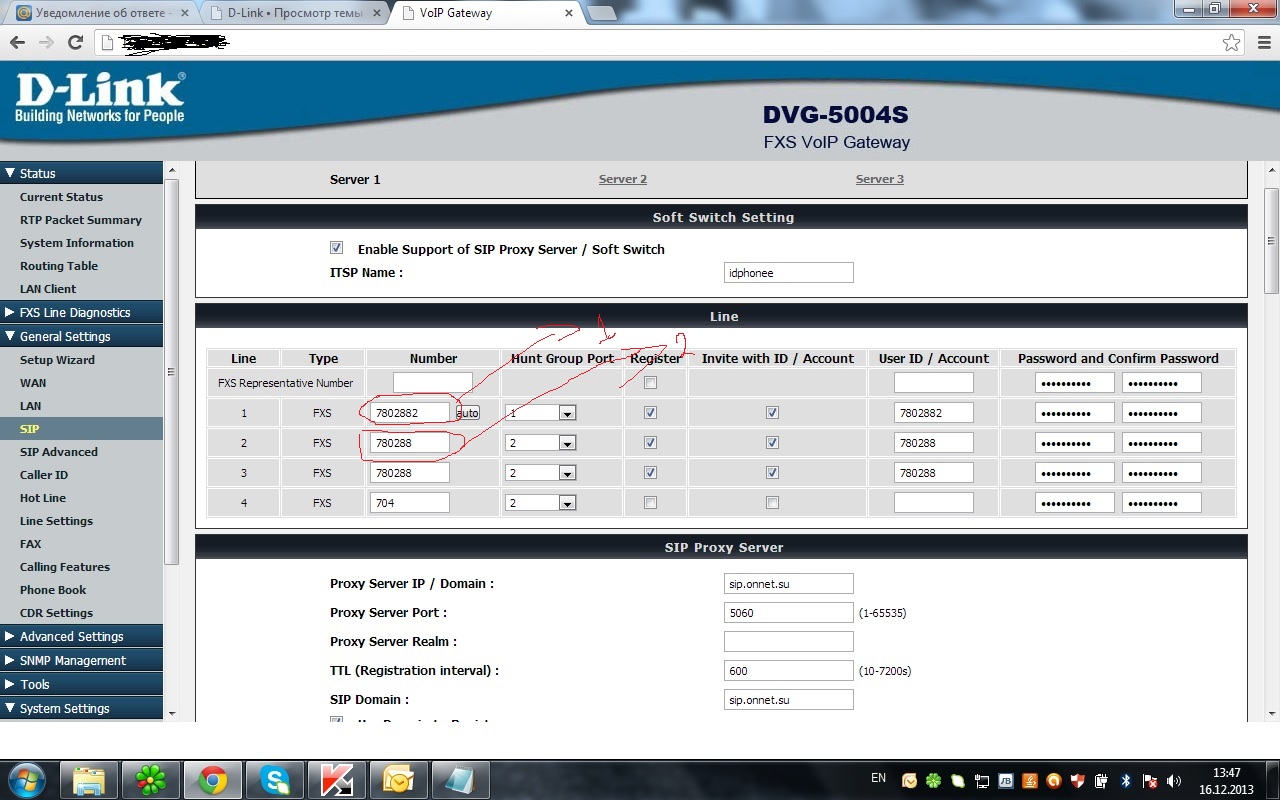Expand the Advanced Settings section

pos(81,636)
